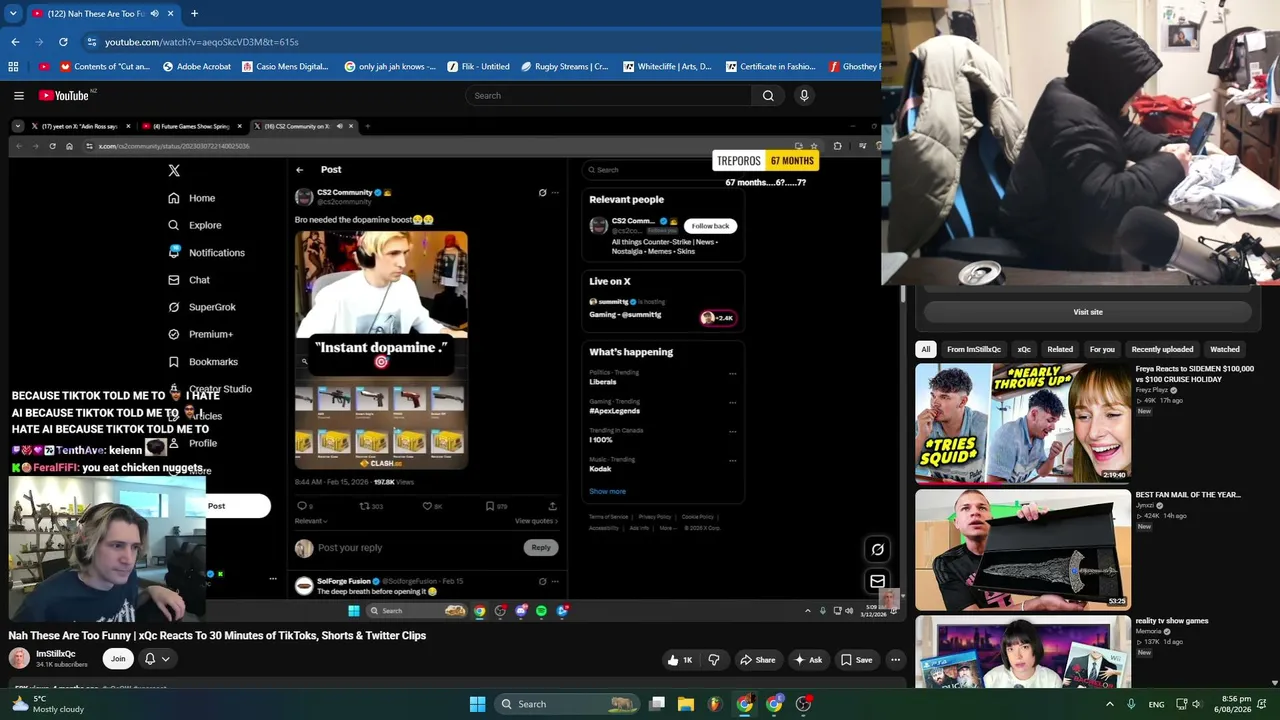Like the video (1K likes)
The width and height of the screenshot is (1280, 720).
click(x=680, y=660)
